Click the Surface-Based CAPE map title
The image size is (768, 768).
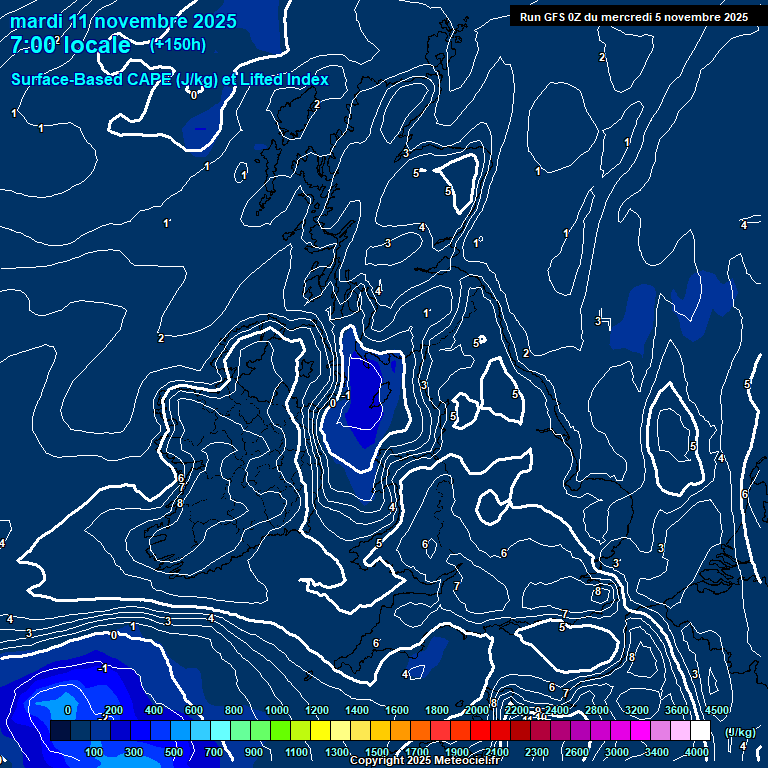click(x=170, y=79)
